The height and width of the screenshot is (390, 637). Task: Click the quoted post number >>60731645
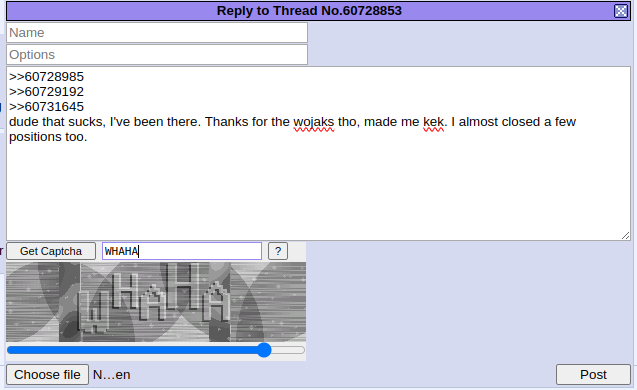point(46,107)
